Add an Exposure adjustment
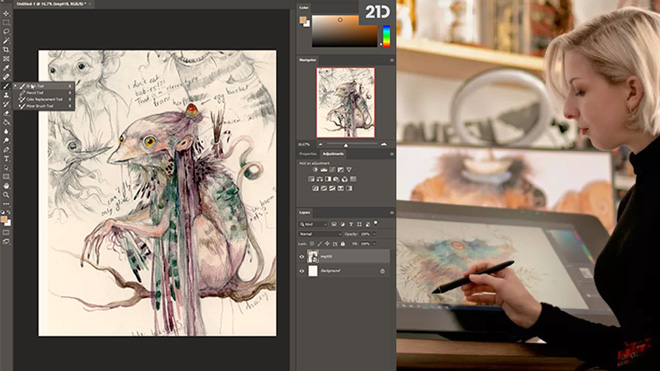The image size is (660, 371). [x=341, y=170]
